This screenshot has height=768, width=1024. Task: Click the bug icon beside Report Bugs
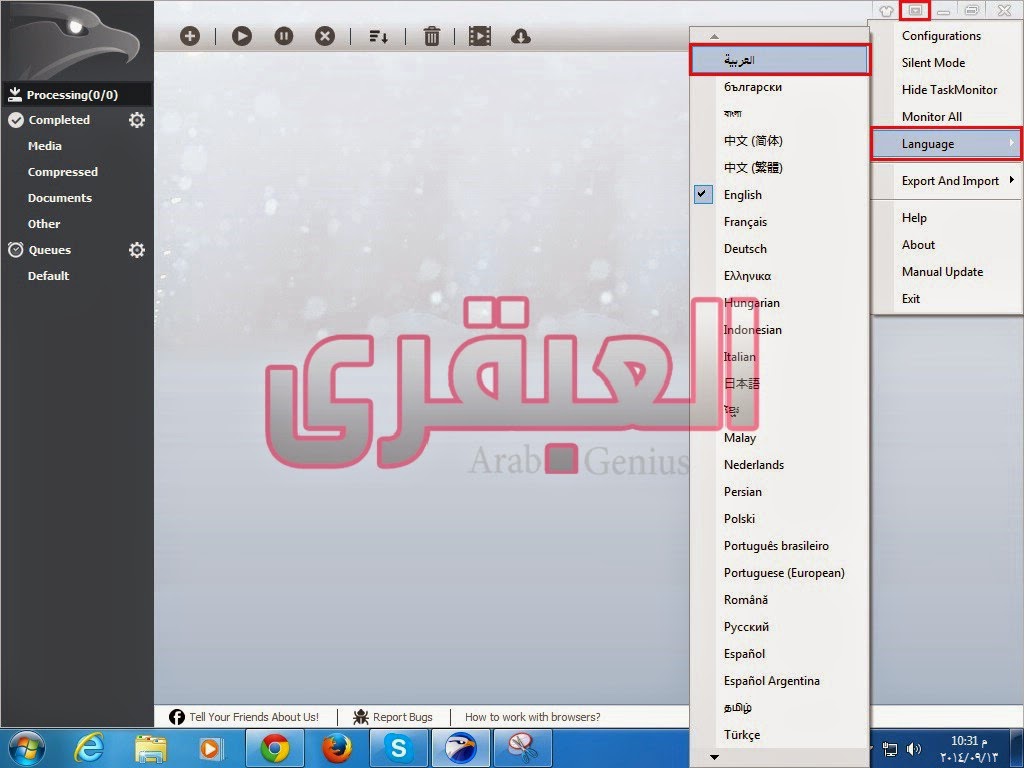pos(360,717)
